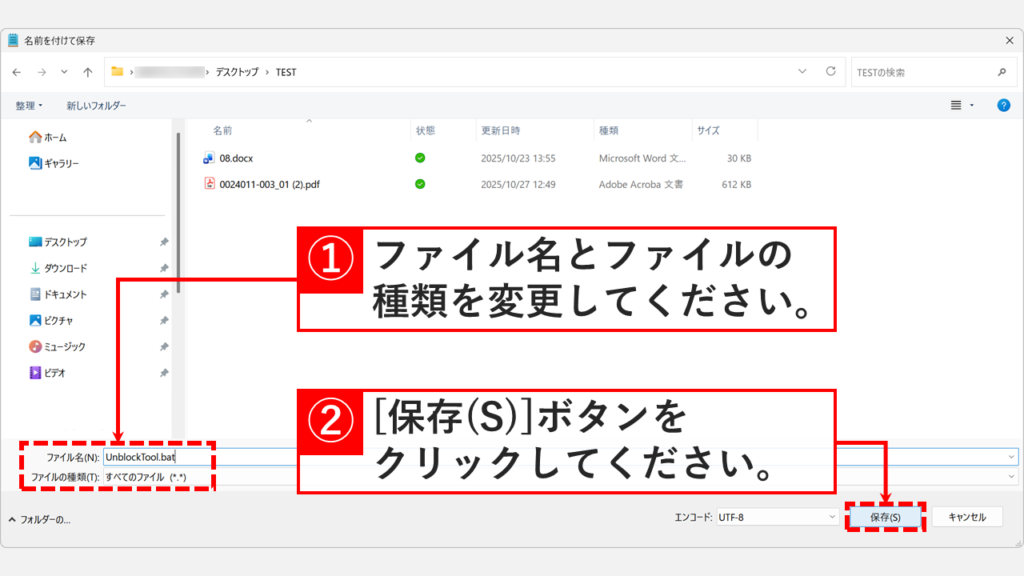Expand the address bar path history dropdown

click(802, 72)
